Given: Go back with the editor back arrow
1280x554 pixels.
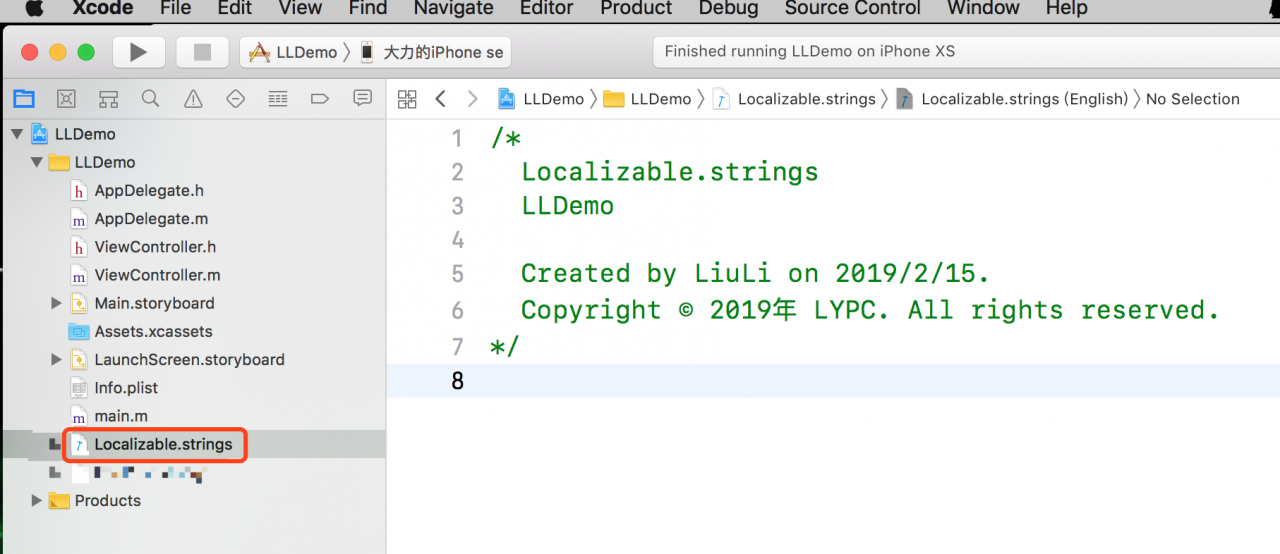Looking at the screenshot, I should [440, 98].
